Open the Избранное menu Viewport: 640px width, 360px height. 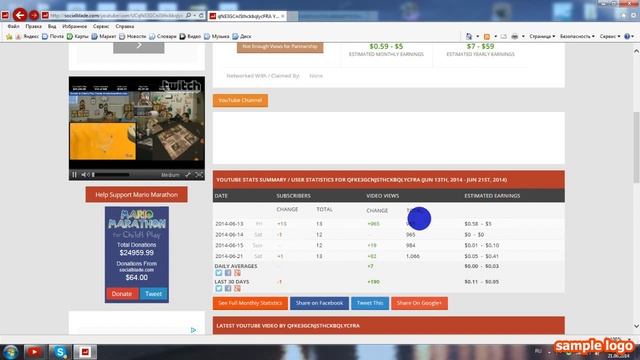pyautogui.click(x=75, y=26)
